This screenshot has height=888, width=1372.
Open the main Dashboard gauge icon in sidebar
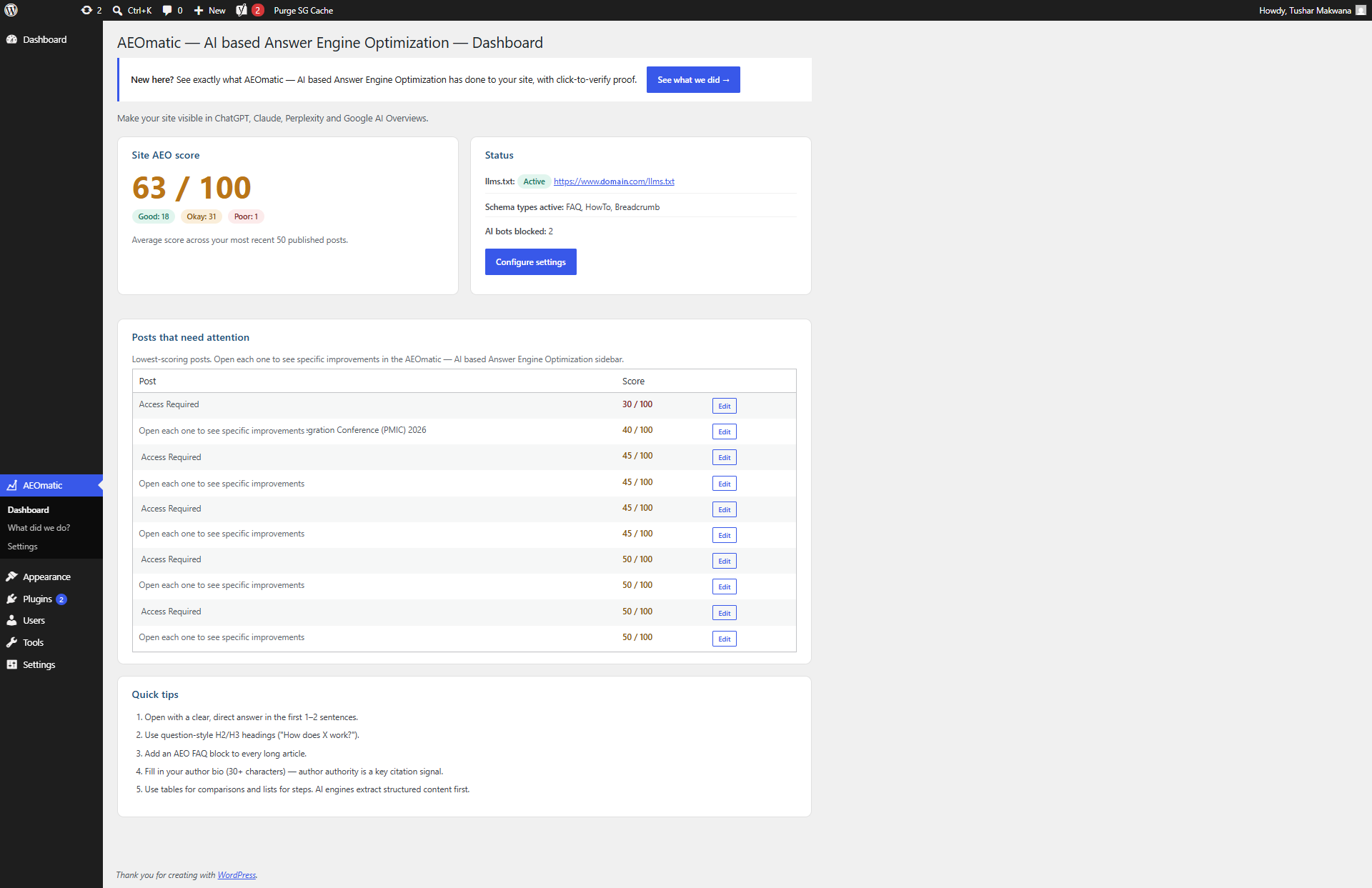click(x=12, y=39)
